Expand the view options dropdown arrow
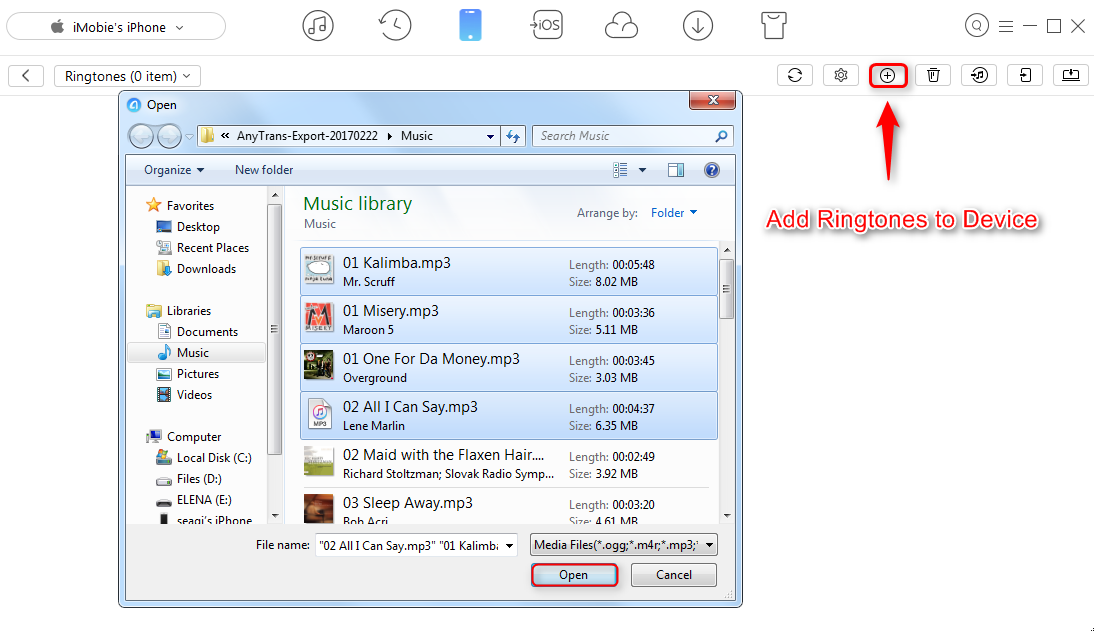This screenshot has height=631, width=1094. [x=643, y=170]
